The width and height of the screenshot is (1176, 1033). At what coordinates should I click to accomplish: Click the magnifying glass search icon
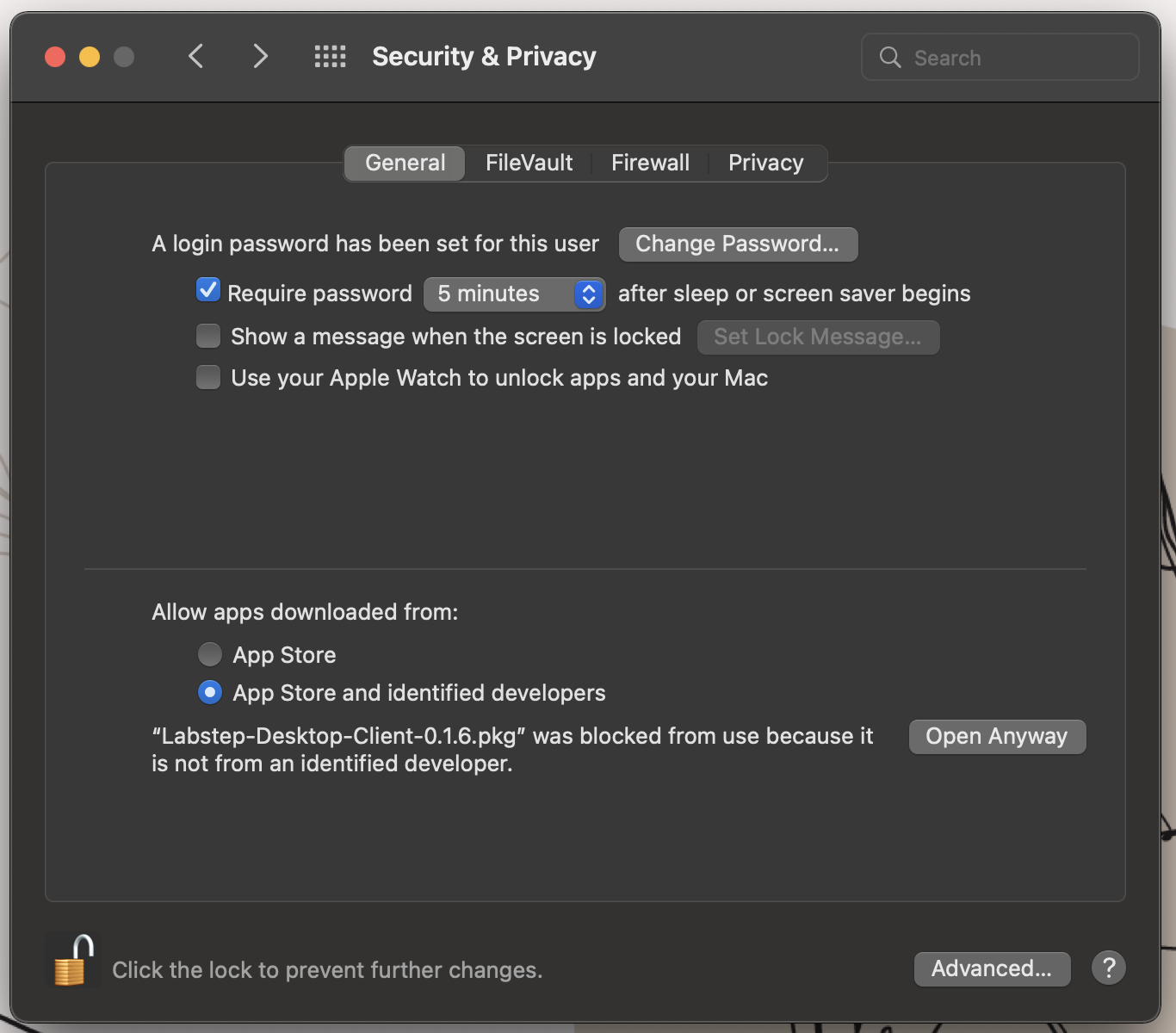coord(890,58)
